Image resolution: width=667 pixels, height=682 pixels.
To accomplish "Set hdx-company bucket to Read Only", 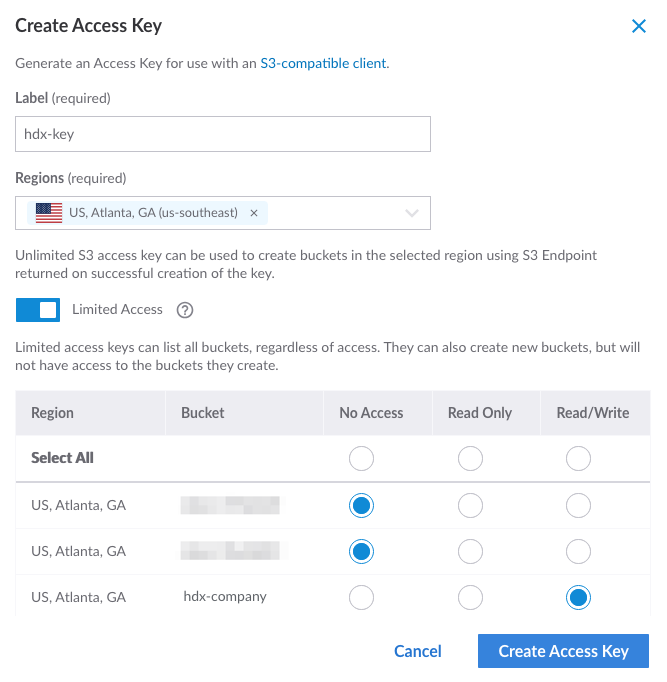I will (470, 598).
